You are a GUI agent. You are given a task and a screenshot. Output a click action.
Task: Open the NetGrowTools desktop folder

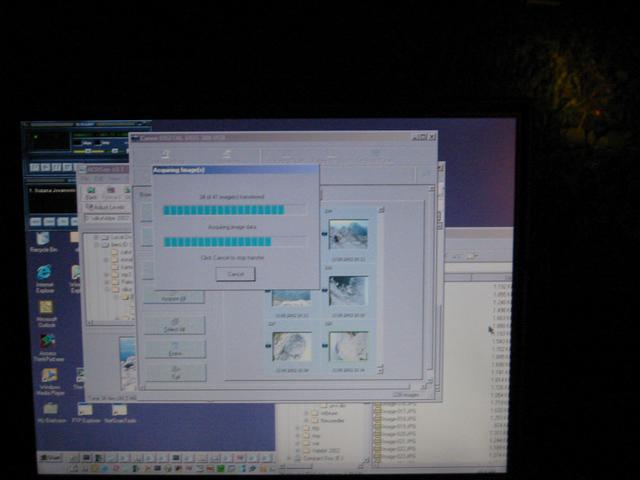click(x=119, y=409)
